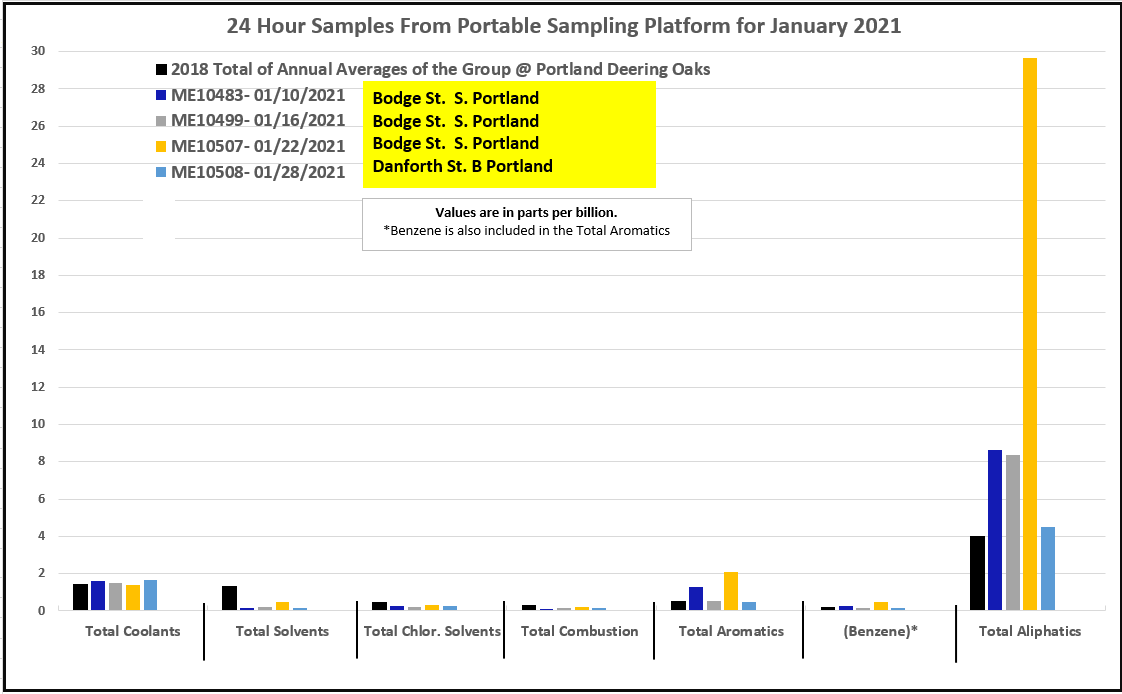The image size is (1122, 694).
Task: Select the black Total Aliphatics bar
Action: [x=977, y=573]
